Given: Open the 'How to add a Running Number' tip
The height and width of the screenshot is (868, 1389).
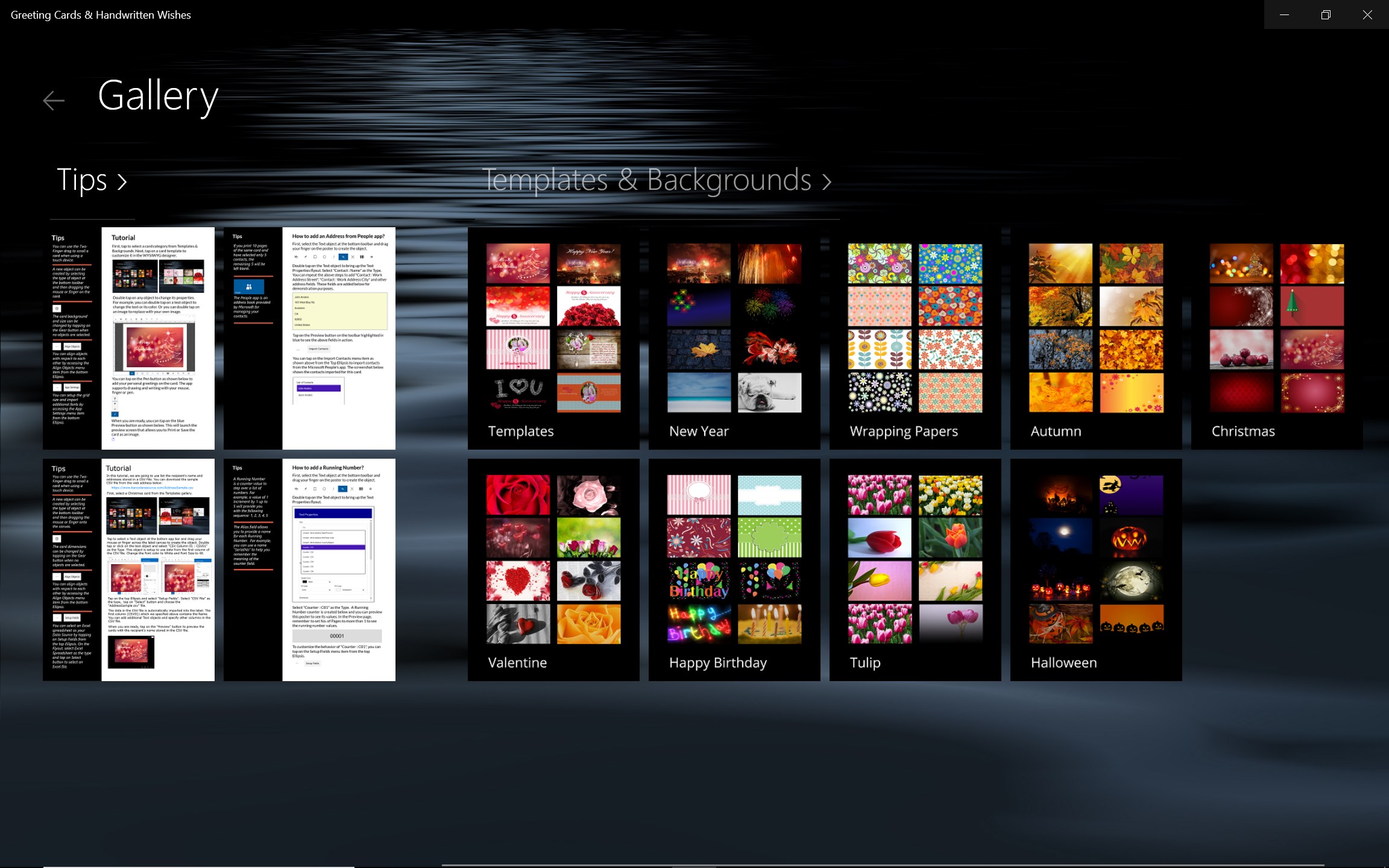Looking at the screenshot, I should pyautogui.click(x=309, y=570).
